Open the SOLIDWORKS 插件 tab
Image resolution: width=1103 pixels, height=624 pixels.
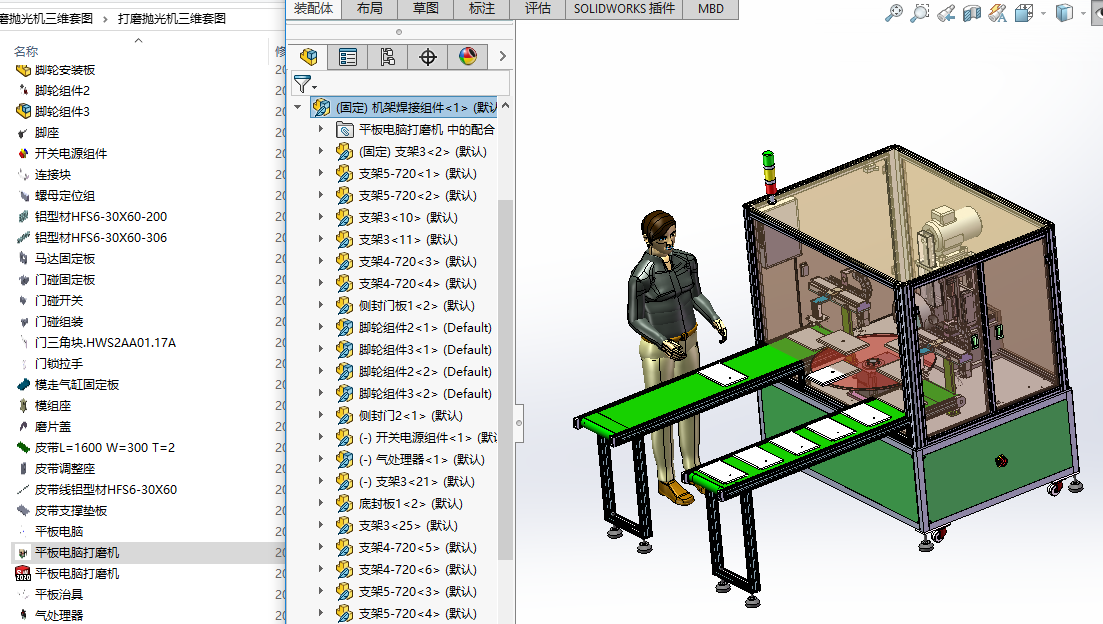tap(624, 8)
